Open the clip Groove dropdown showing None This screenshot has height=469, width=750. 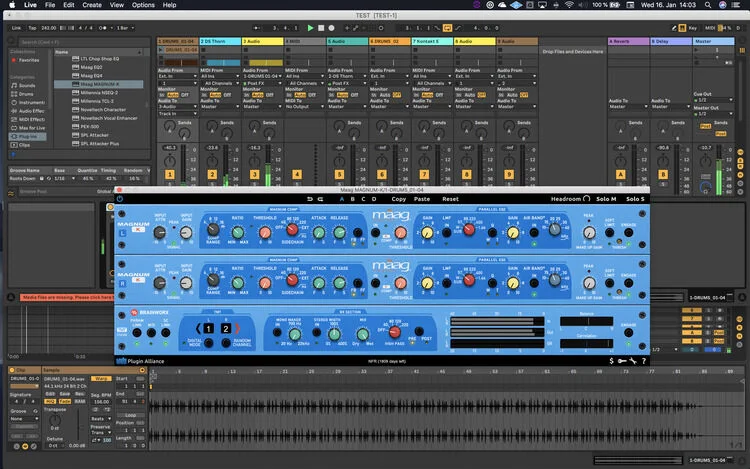pos(24,419)
